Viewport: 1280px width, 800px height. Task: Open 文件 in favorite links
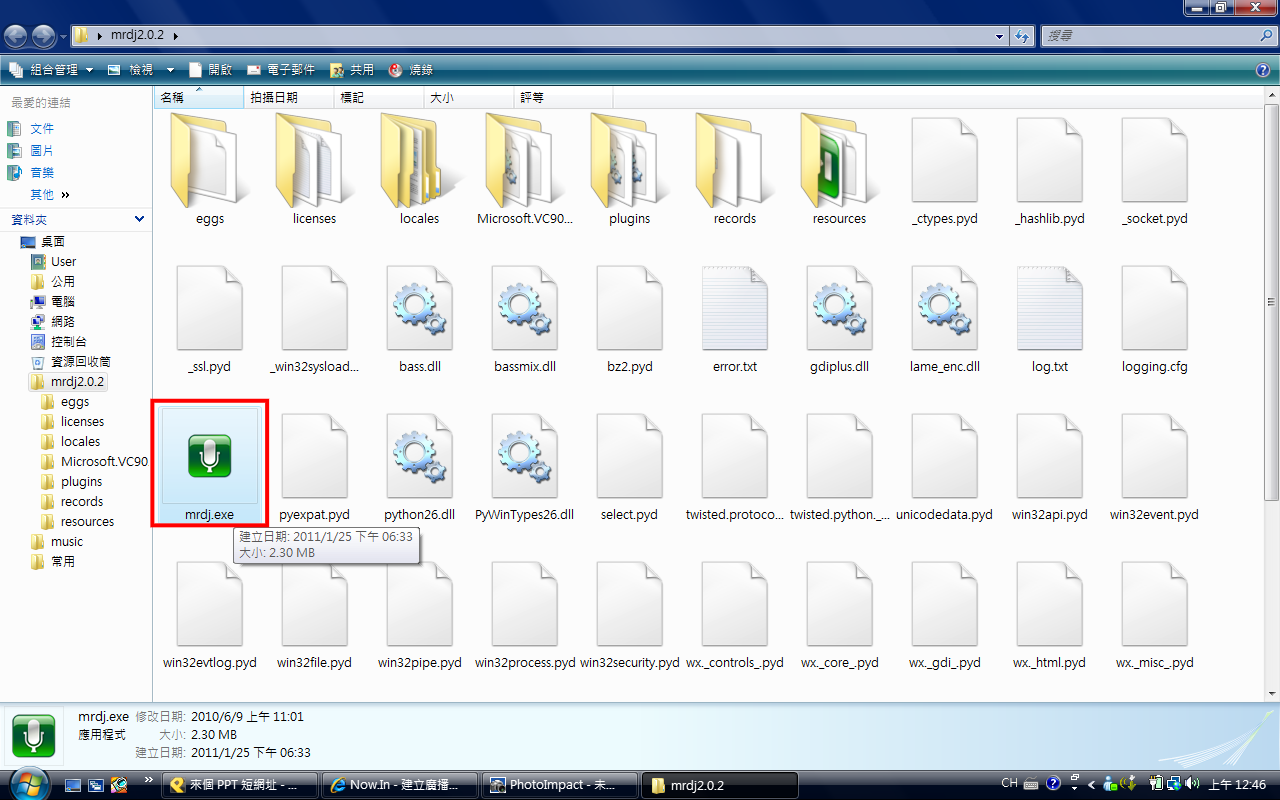pyautogui.click(x=42, y=129)
